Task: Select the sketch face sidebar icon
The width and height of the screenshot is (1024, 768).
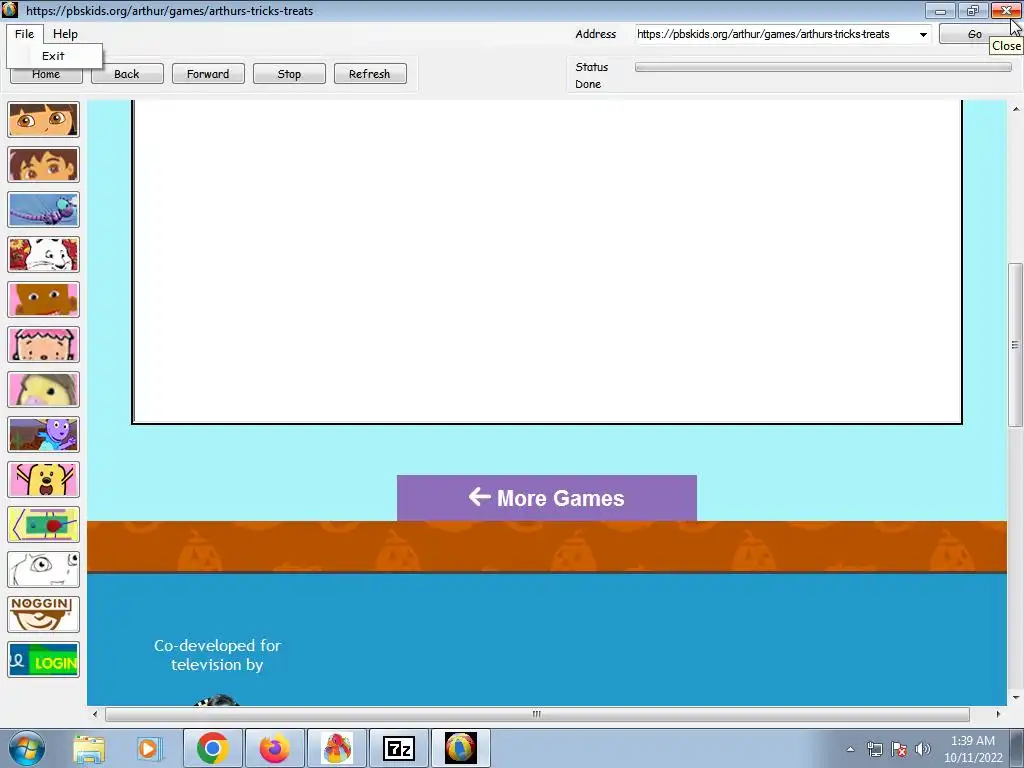Action: [x=44, y=570]
